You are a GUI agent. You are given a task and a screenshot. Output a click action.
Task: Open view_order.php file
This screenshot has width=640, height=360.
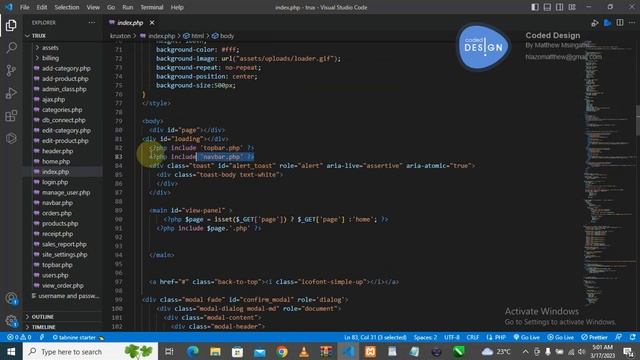click(x=62, y=286)
